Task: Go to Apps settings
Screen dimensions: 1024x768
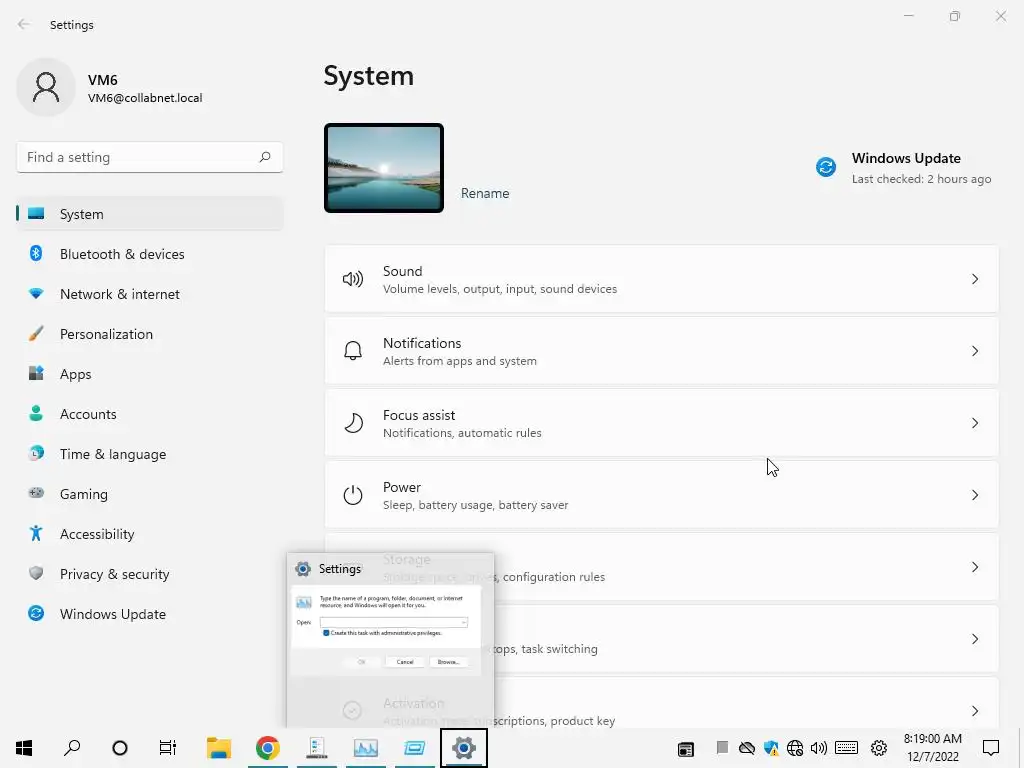Action: (x=150, y=374)
